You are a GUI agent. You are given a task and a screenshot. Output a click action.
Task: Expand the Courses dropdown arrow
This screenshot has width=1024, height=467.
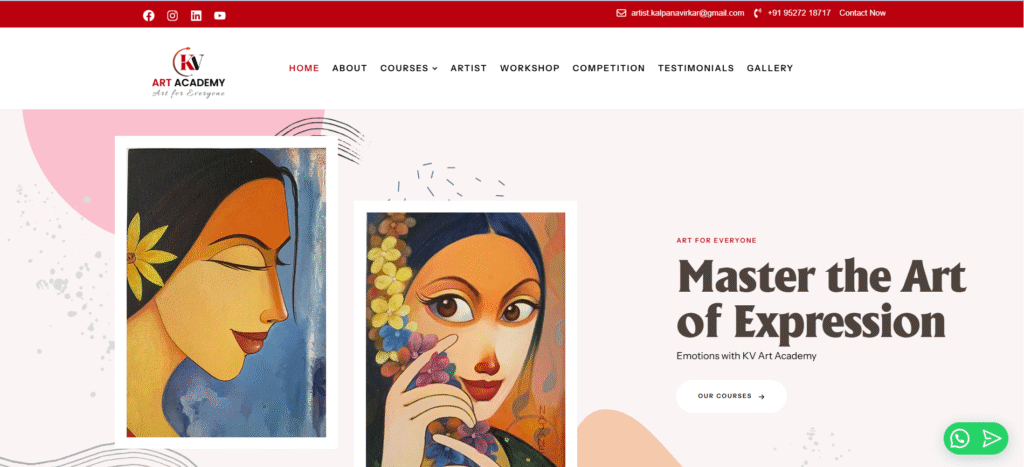pos(435,69)
